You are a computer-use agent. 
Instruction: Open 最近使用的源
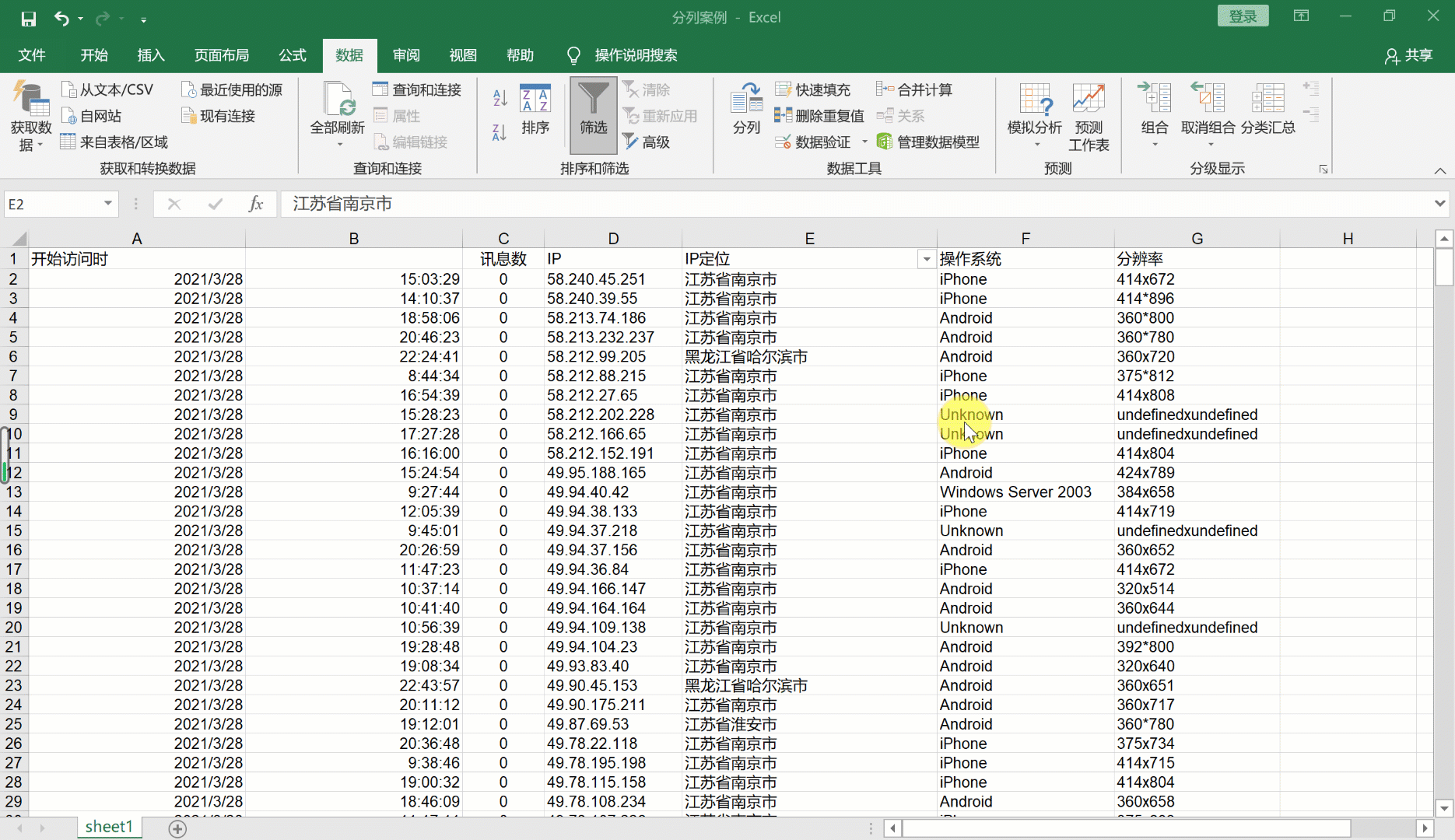232,89
